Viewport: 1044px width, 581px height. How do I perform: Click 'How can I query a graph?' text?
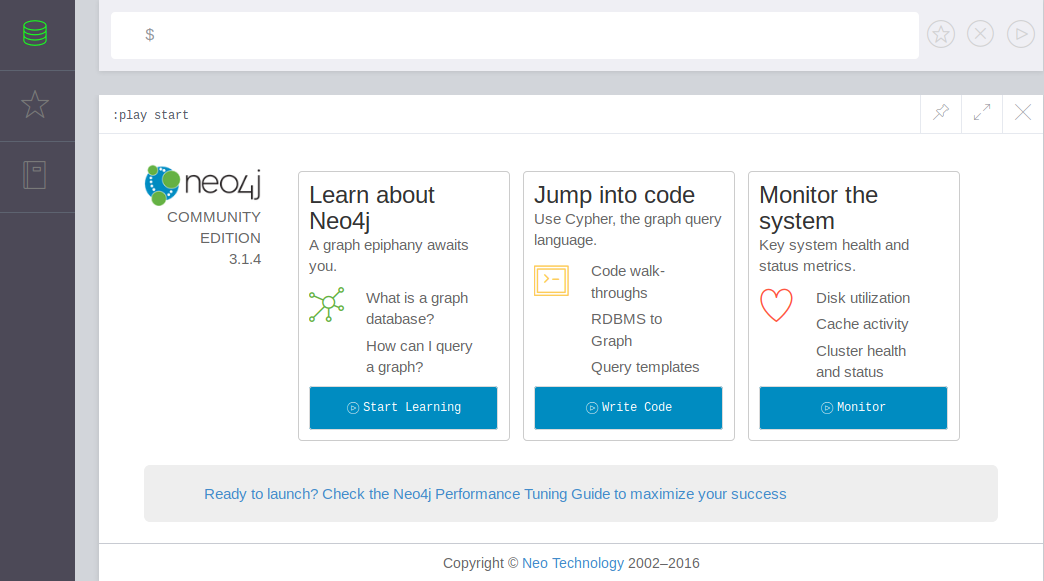click(419, 356)
